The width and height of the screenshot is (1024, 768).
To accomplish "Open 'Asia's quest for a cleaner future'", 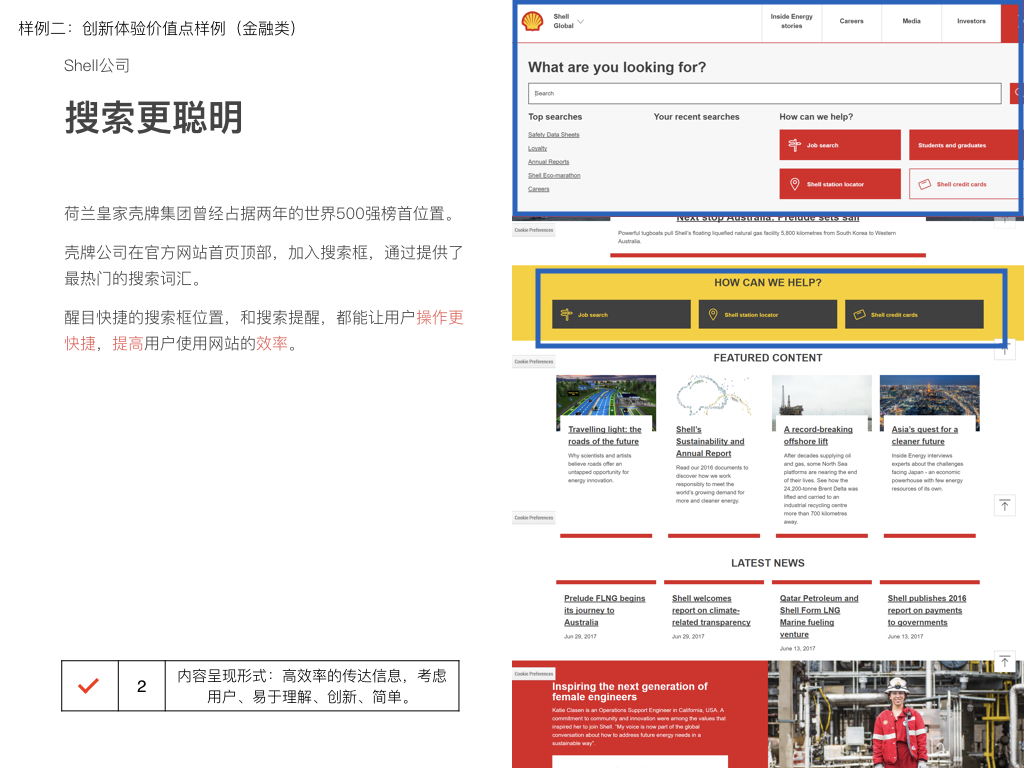I will (925, 436).
